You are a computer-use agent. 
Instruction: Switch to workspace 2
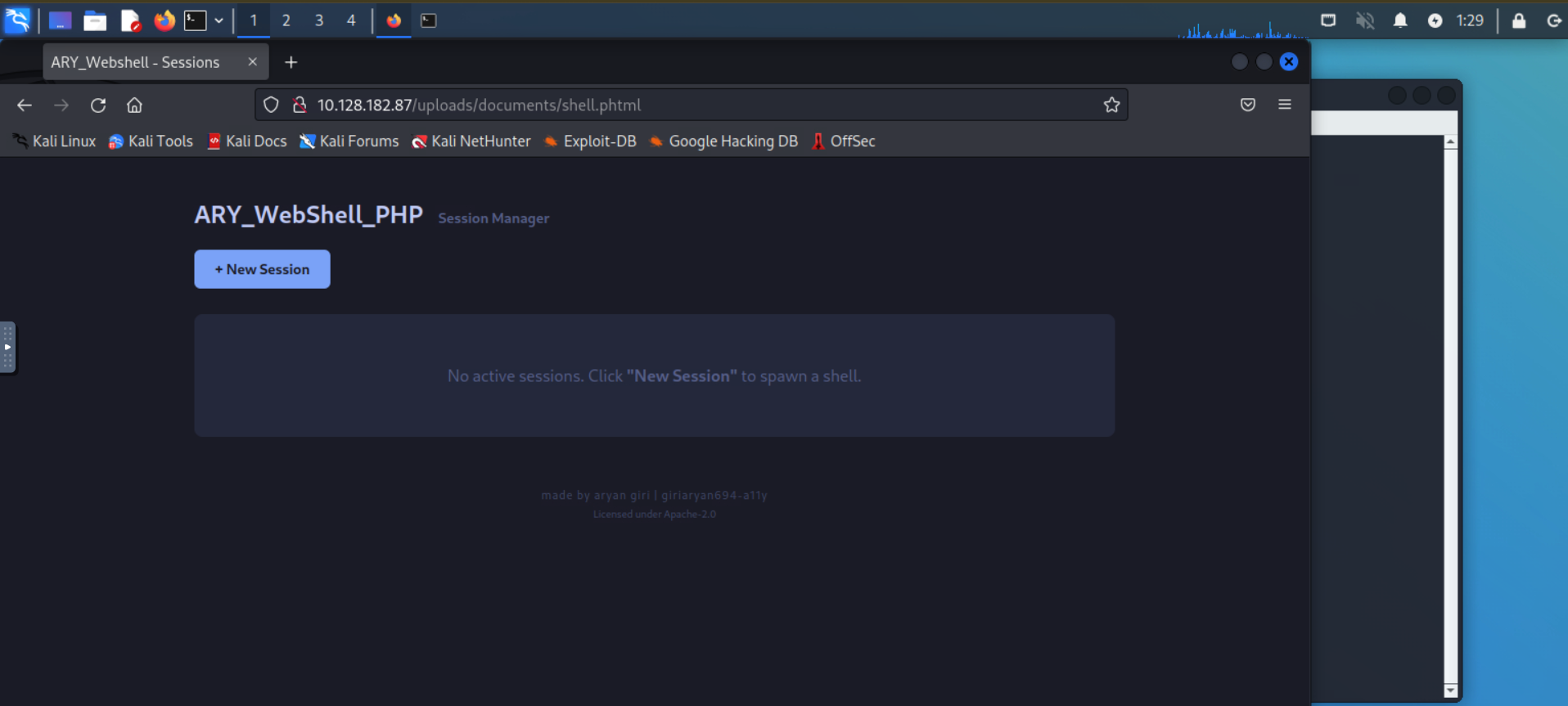tap(286, 21)
